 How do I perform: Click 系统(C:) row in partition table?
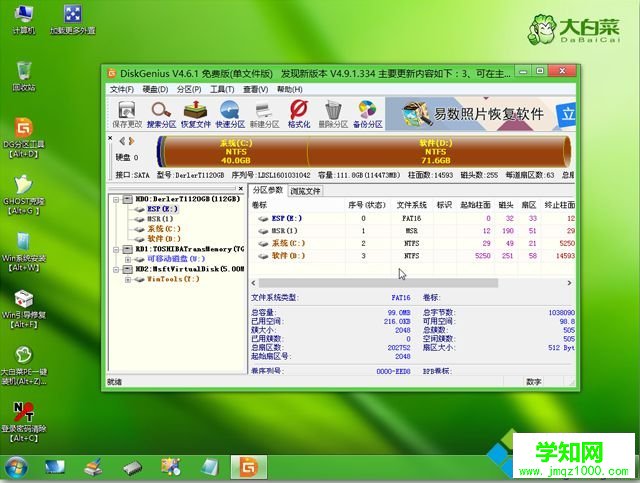point(413,243)
